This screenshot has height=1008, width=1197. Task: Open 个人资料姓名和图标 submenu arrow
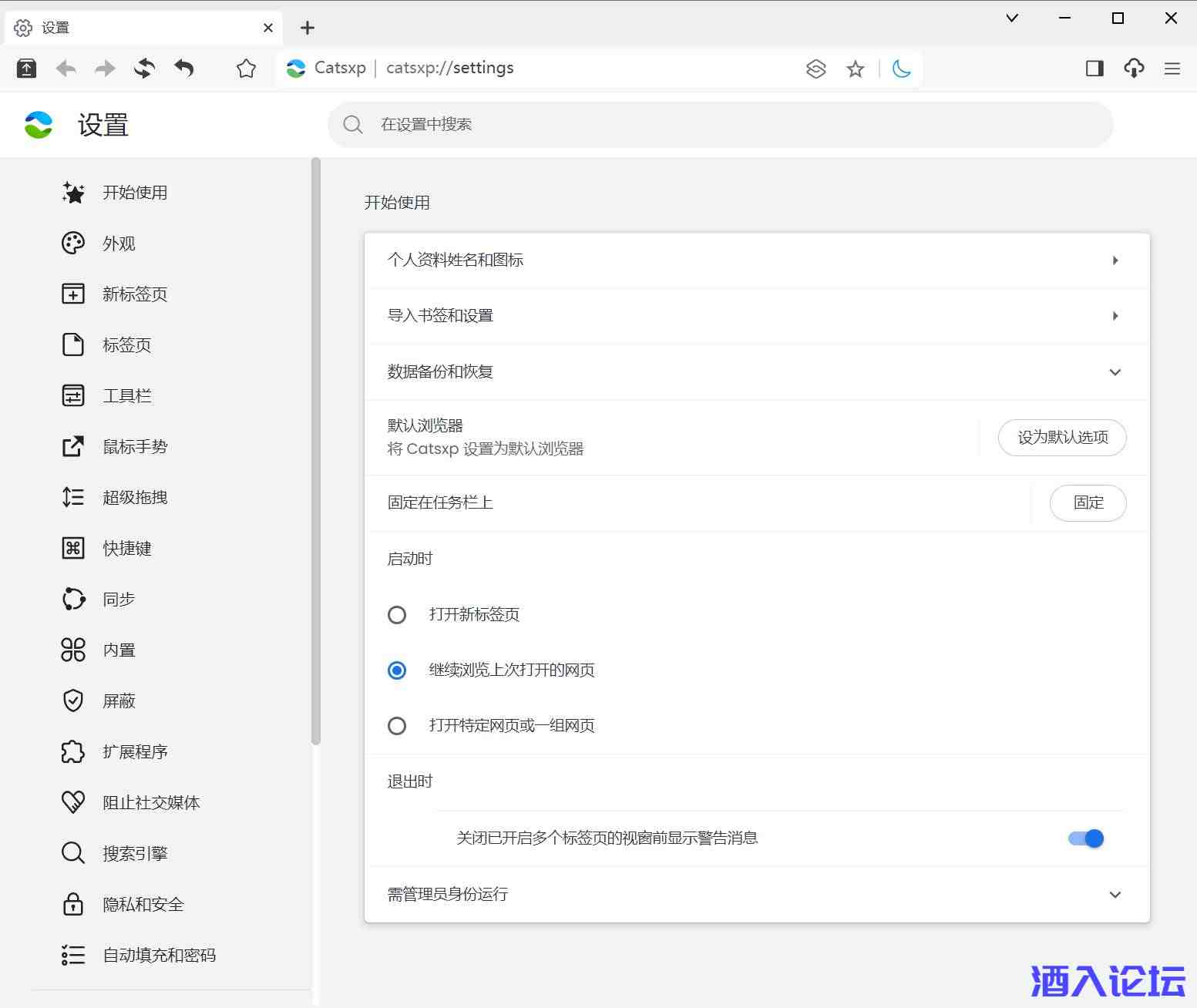pyautogui.click(x=1115, y=260)
